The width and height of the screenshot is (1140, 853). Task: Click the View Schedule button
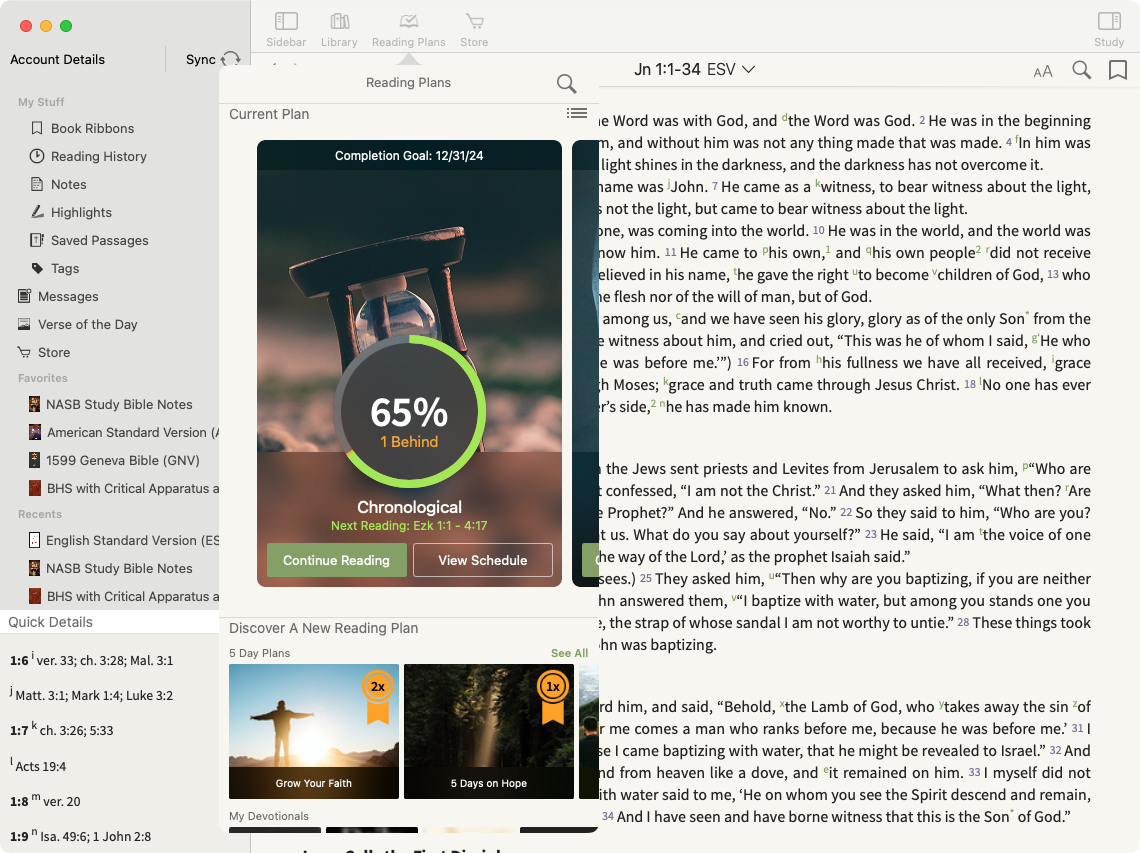click(x=483, y=560)
